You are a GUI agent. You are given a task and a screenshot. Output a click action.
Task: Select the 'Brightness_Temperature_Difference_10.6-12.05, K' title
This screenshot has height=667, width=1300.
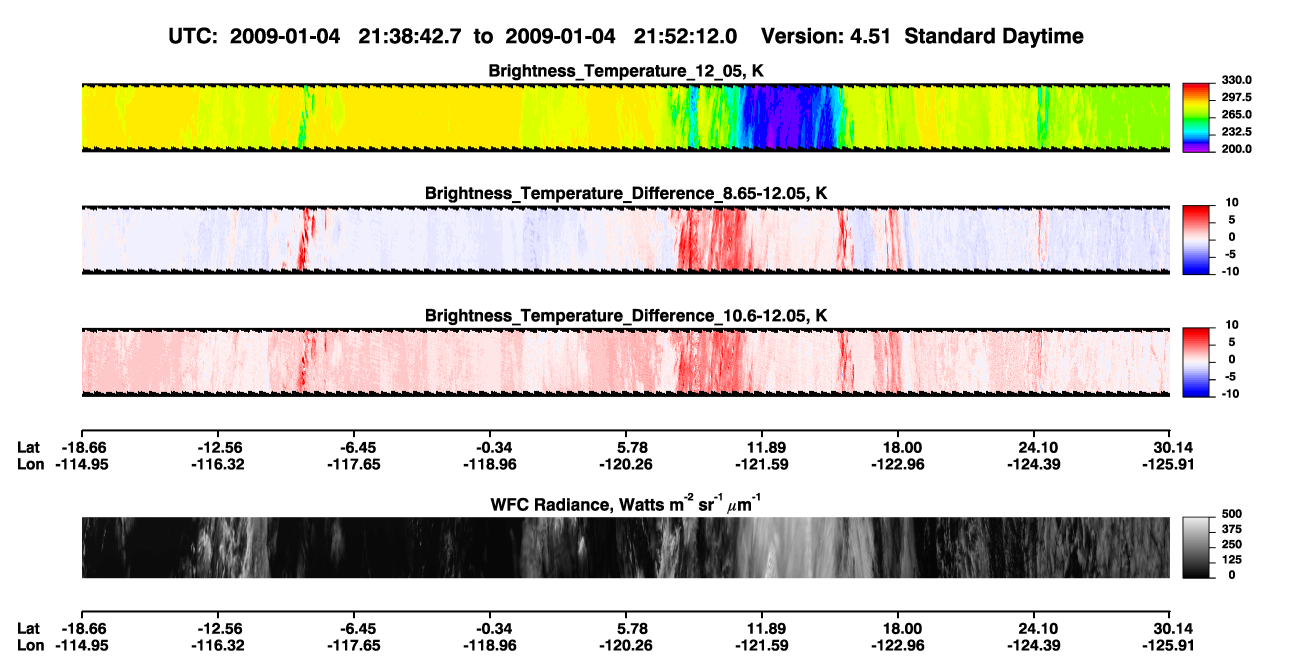pyautogui.click(x=626, y=316)
